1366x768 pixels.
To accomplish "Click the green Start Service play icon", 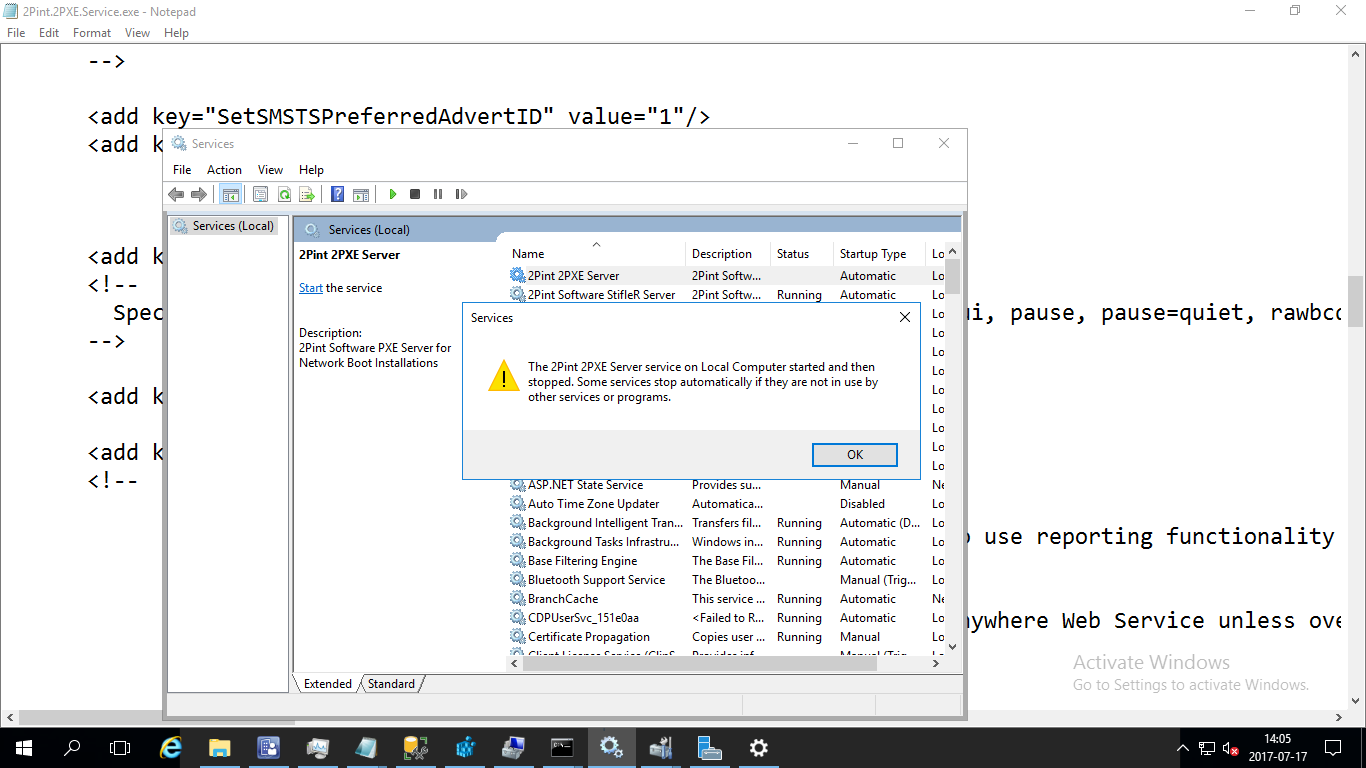I will 393,194.
